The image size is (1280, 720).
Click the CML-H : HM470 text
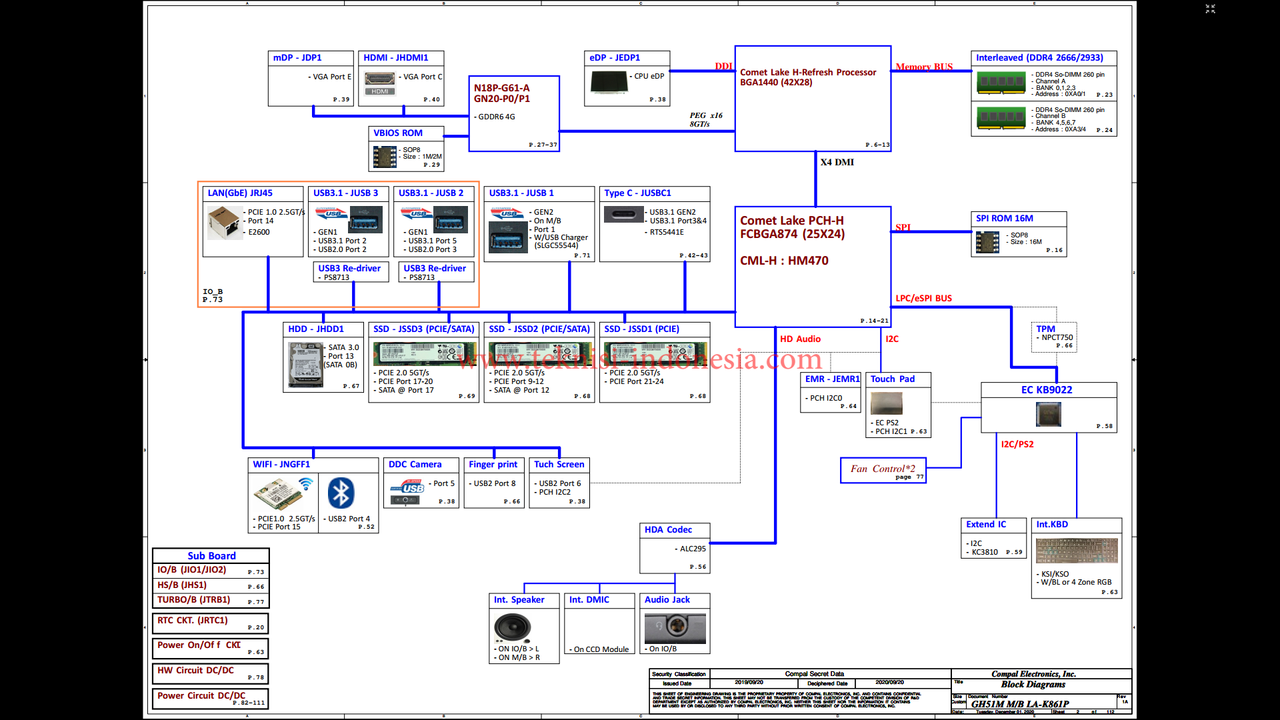[784, 261]
